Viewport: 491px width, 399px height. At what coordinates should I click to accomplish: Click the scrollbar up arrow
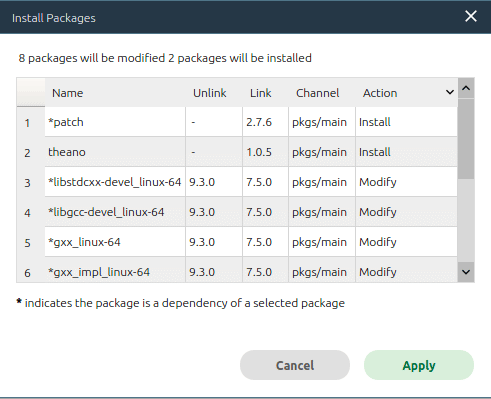click(466, 88)
